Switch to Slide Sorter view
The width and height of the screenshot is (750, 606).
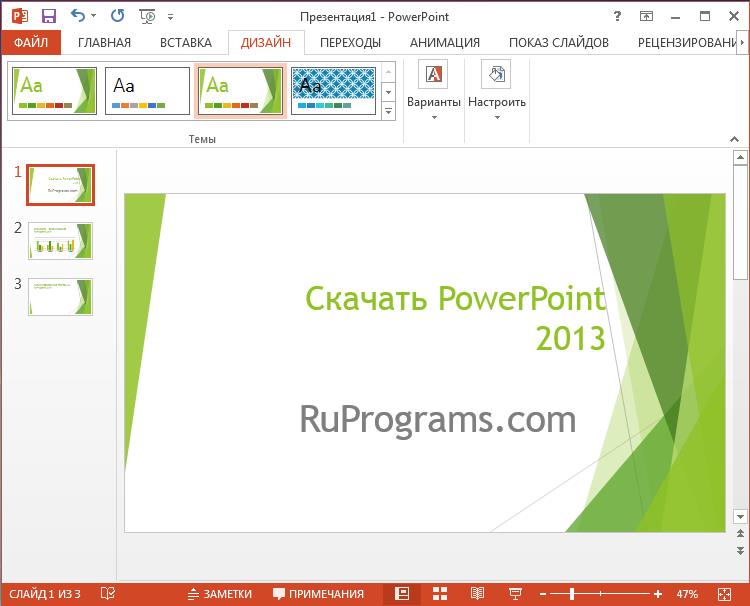click(x=440, y=594)
